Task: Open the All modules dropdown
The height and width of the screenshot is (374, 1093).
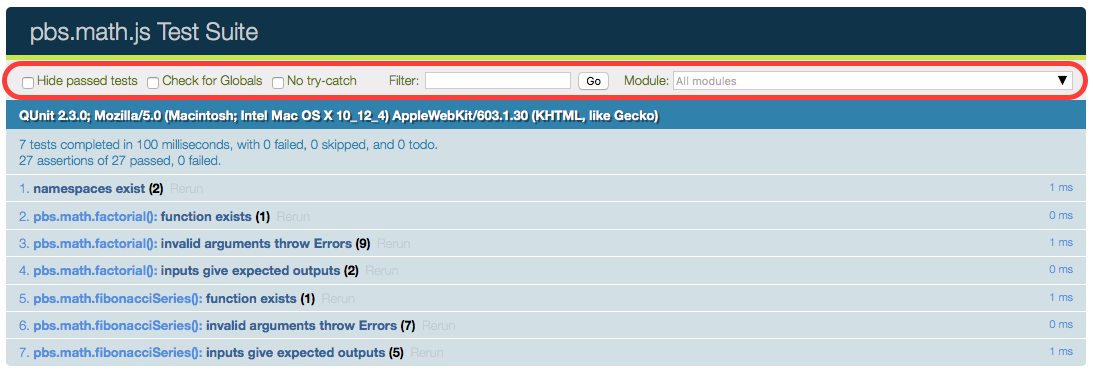Action: click(x=872, y=81)
